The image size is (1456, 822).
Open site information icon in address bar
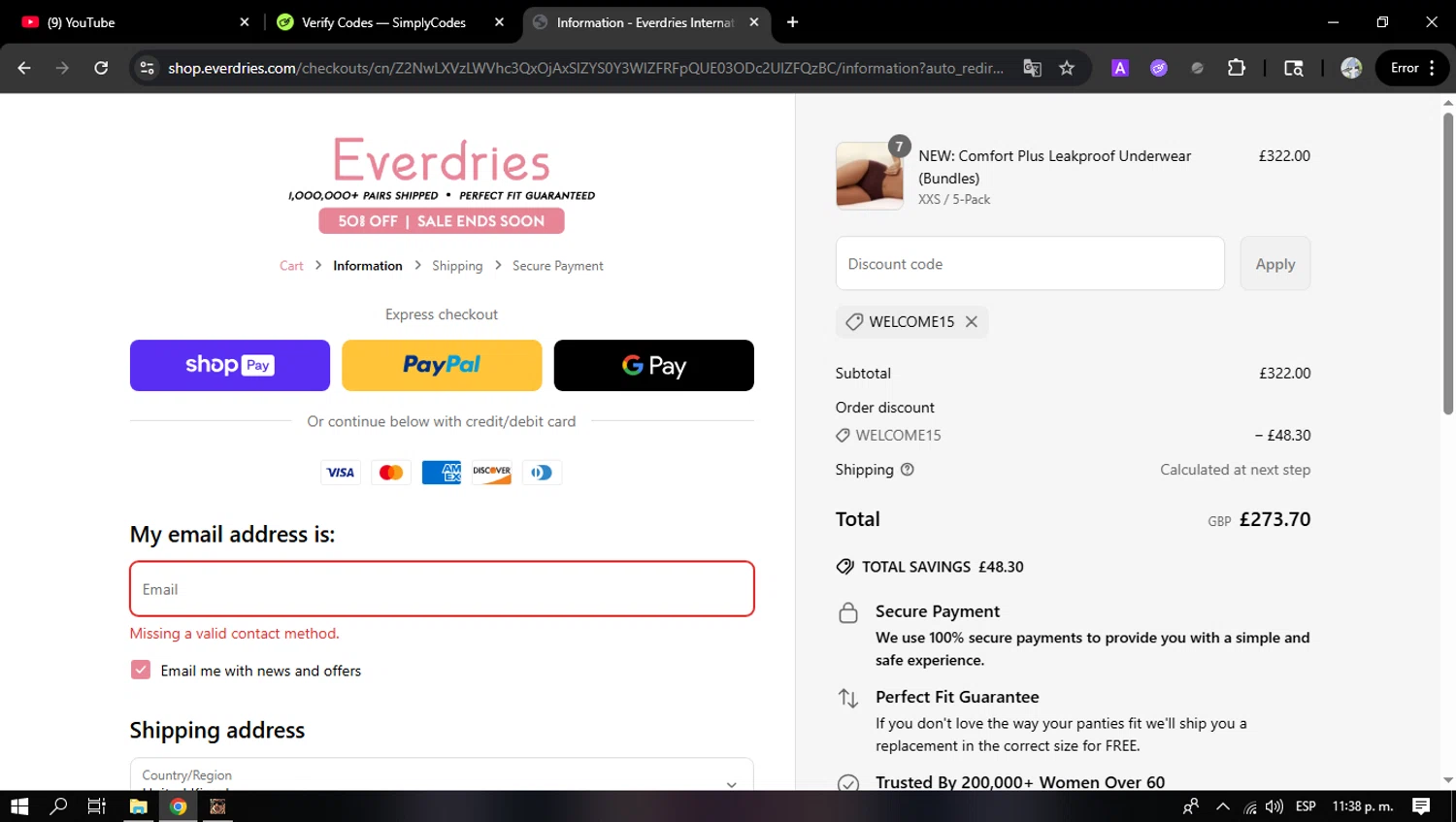click(x=147, y=68)
